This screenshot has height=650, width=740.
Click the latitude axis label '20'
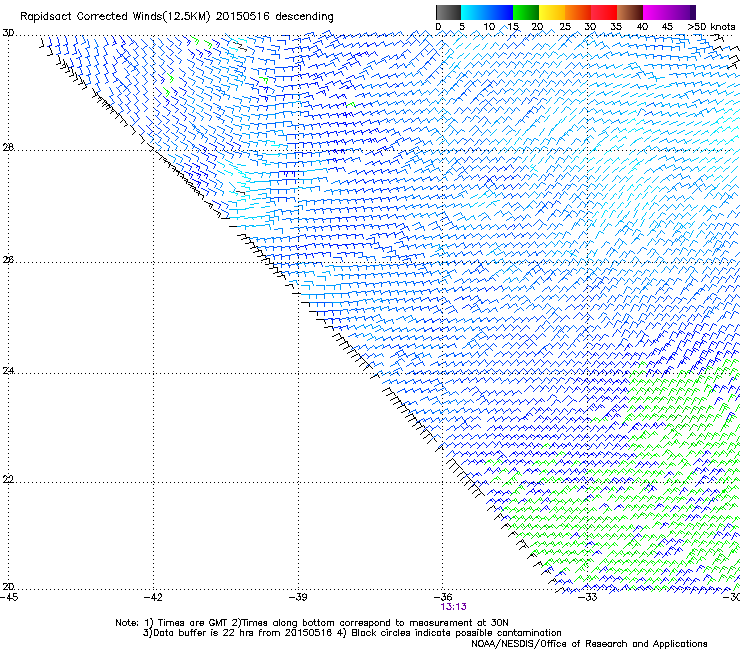pos(8,587)
